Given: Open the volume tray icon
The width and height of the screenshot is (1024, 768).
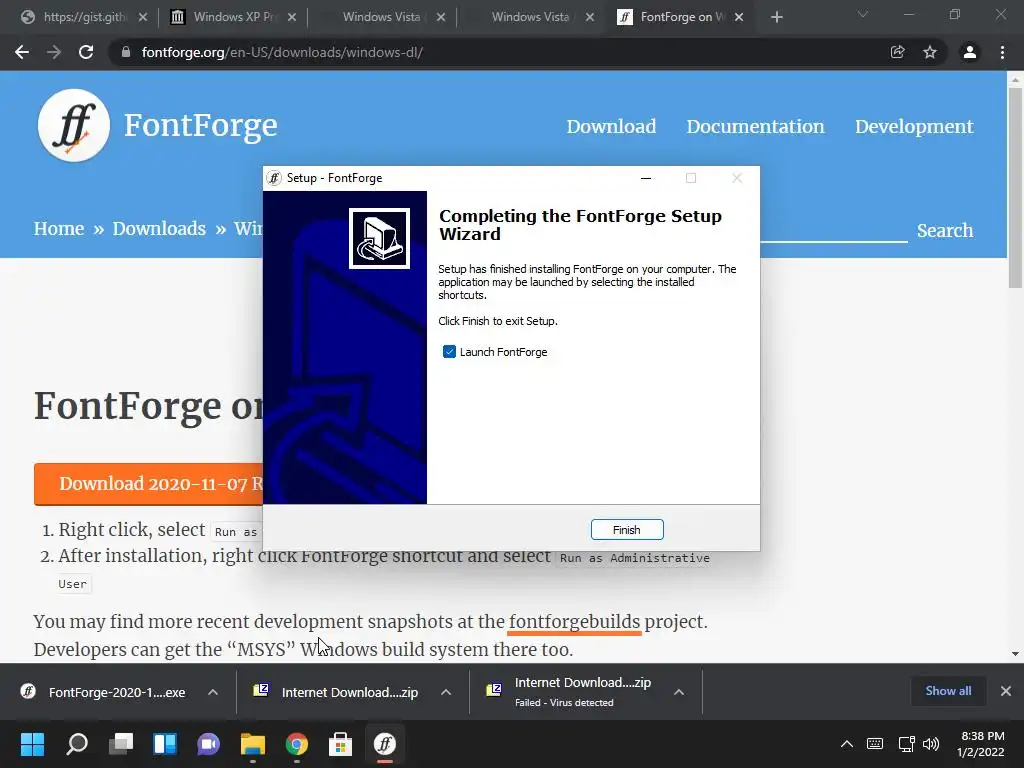Looking at the screenshot, I should click(x=931, y=744).
